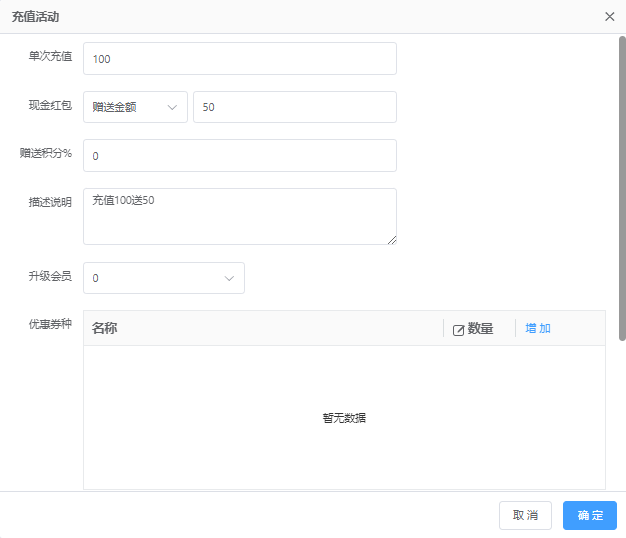
Task: Click the 暂无数据 empty table placeholder
Action: coord(344,418)
